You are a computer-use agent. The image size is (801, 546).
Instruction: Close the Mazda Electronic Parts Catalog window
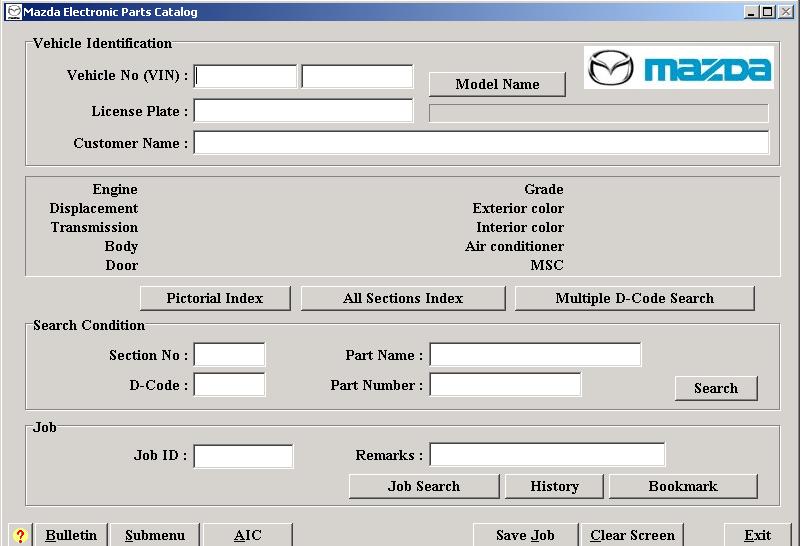coord(785,12)
